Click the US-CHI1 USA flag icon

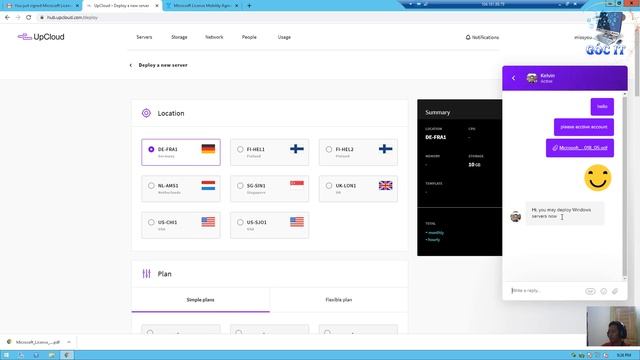[208, 222]
